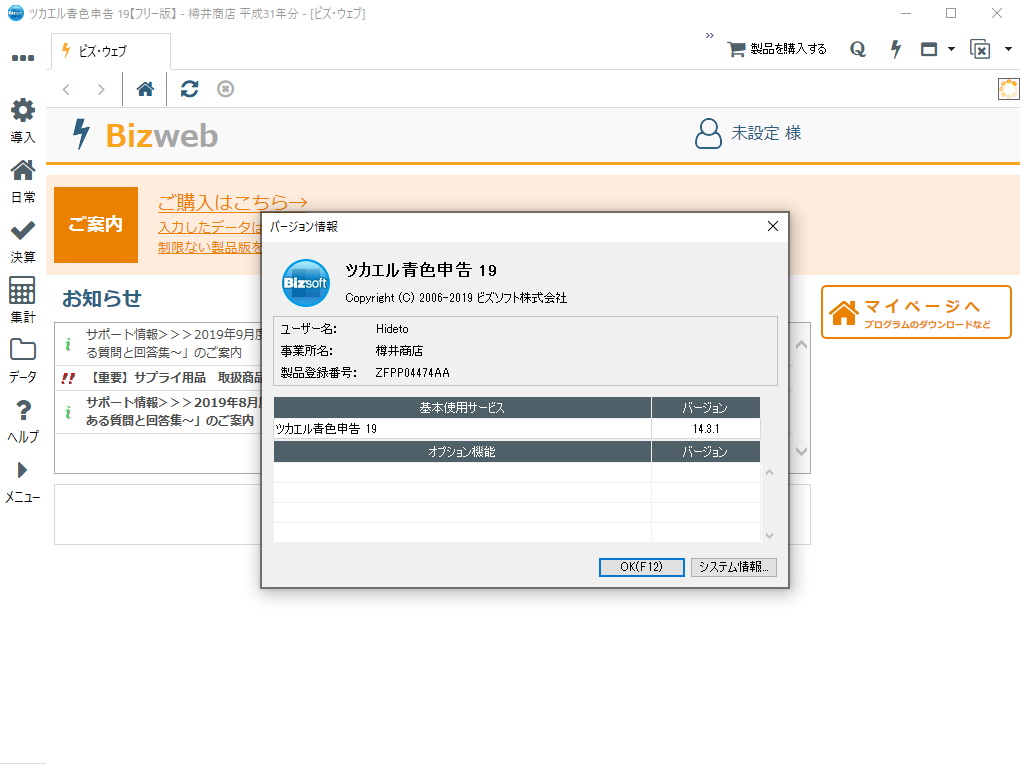Open the 集計 calculator section
Screen dimensions: 1020x764
[x=23, y=301]
